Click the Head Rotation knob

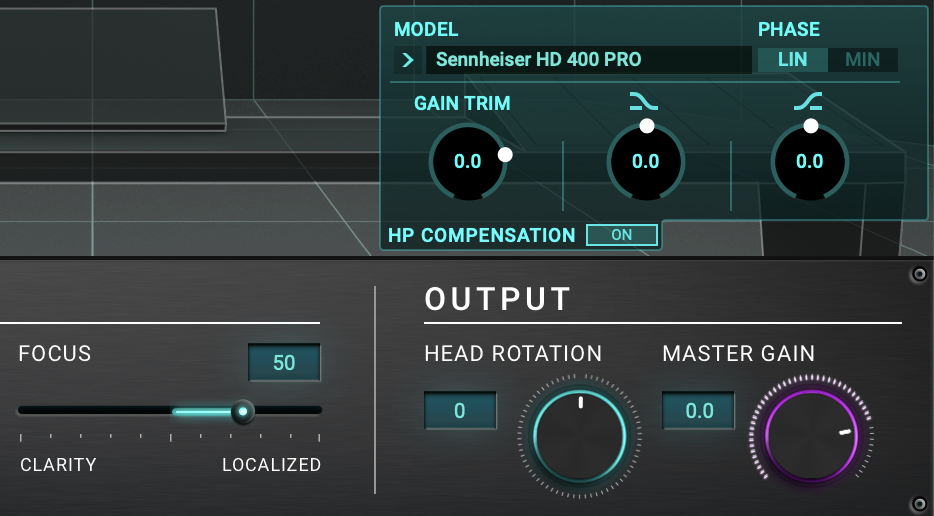(x=579, y=436)
